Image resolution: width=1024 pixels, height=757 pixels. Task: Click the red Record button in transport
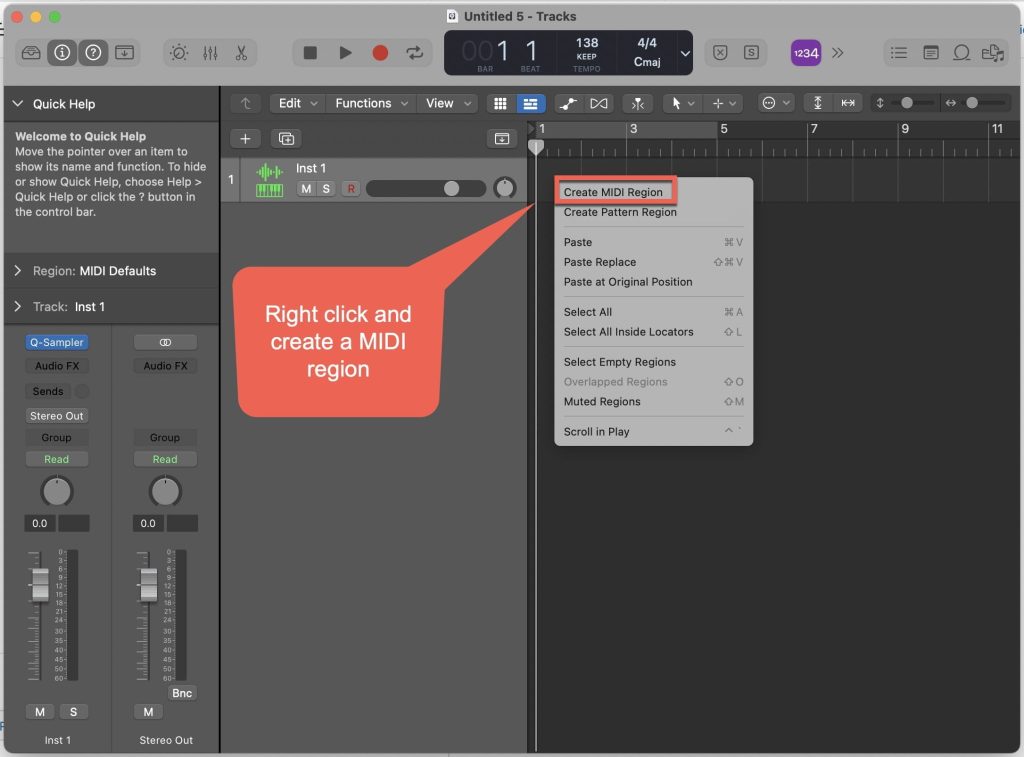tap(380, 53)
